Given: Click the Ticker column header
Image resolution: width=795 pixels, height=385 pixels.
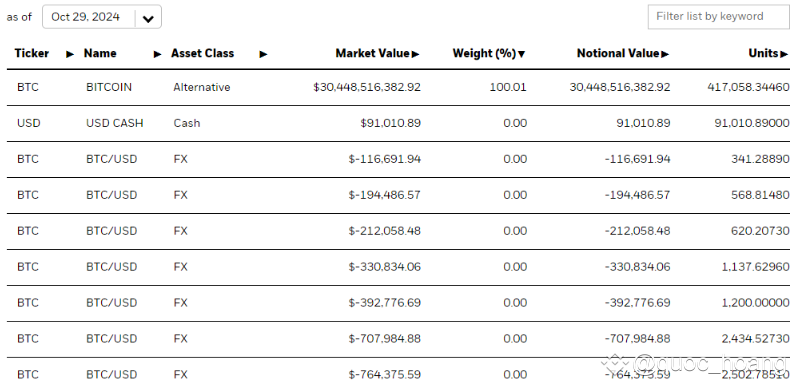Looking at the screenshot, I should pyautogui.click(x=32, y=53).
